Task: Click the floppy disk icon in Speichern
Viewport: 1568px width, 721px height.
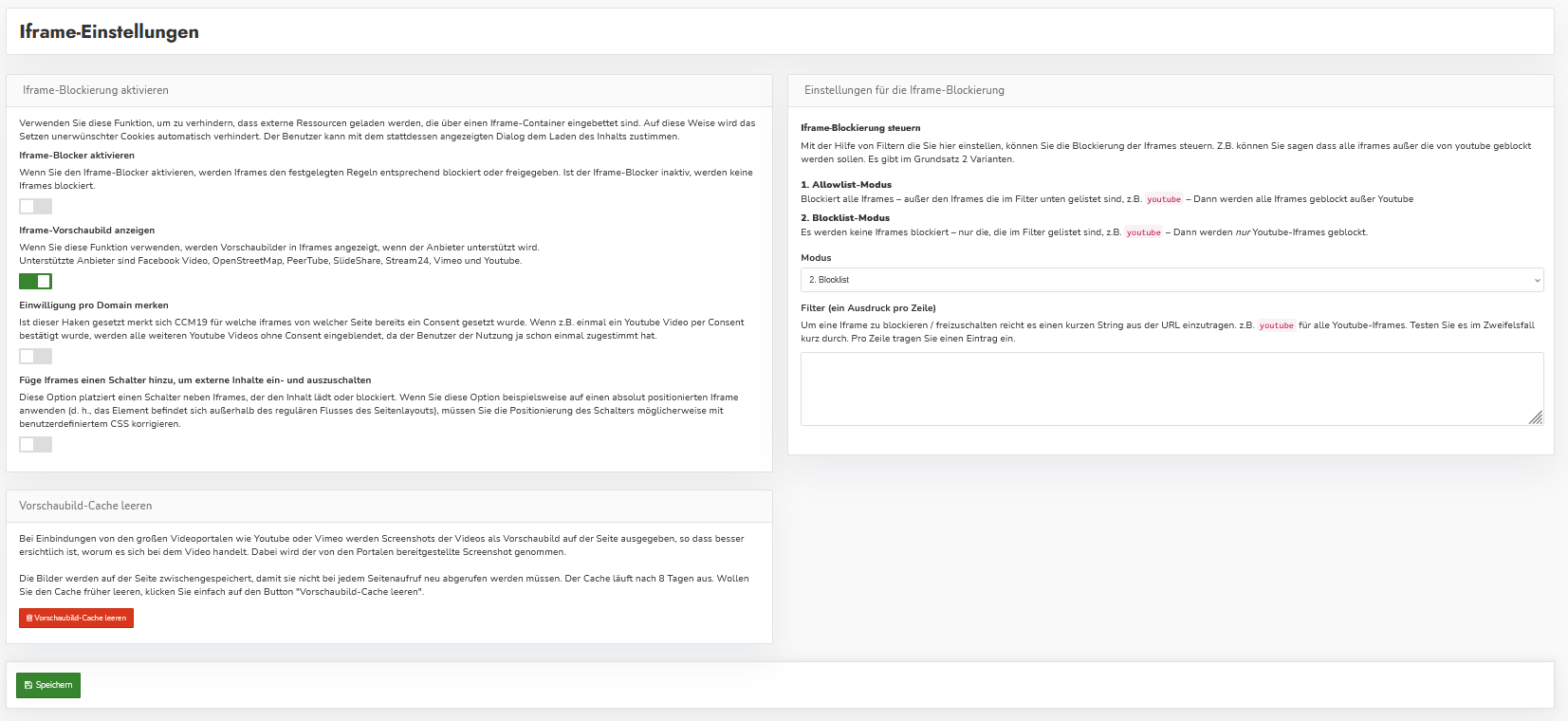Action: pos(28,685)
